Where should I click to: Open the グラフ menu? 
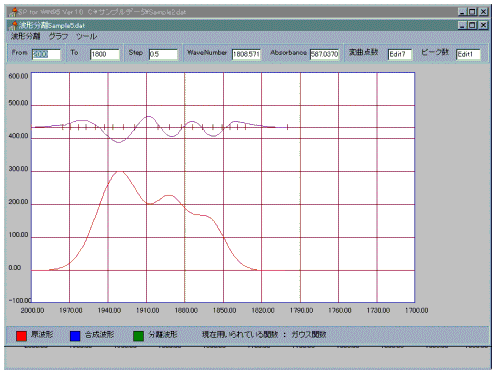pyautogui.click(x=58, y=36)
